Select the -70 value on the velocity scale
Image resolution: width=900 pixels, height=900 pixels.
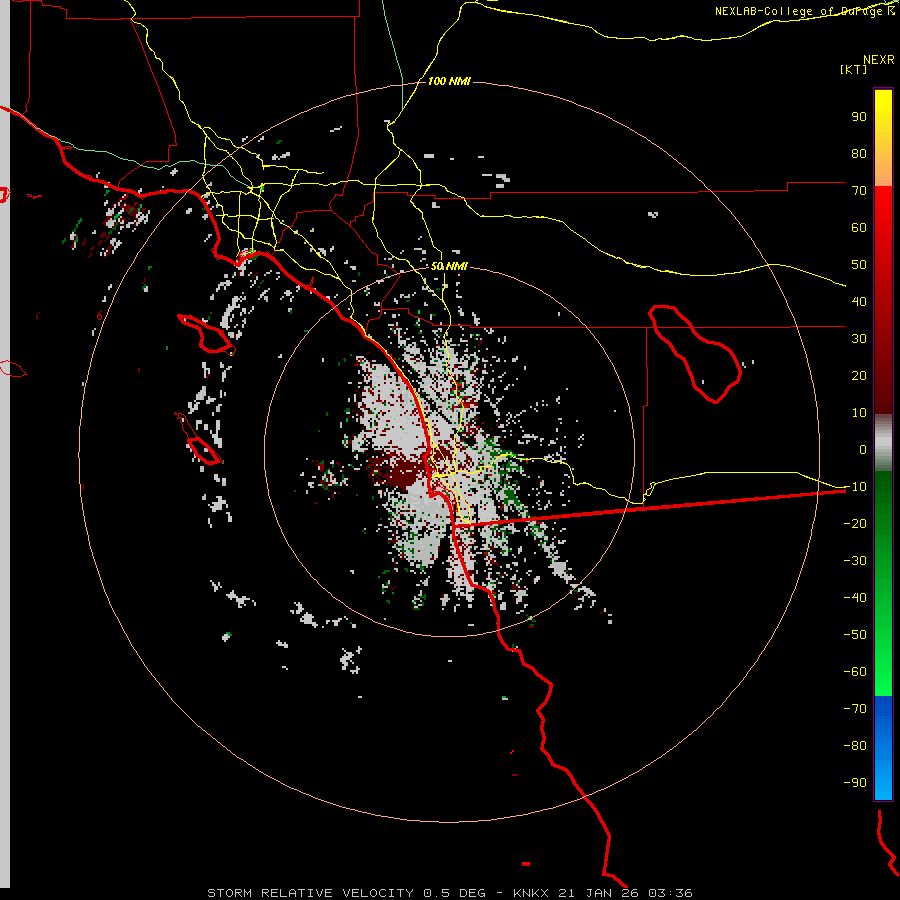855,708
